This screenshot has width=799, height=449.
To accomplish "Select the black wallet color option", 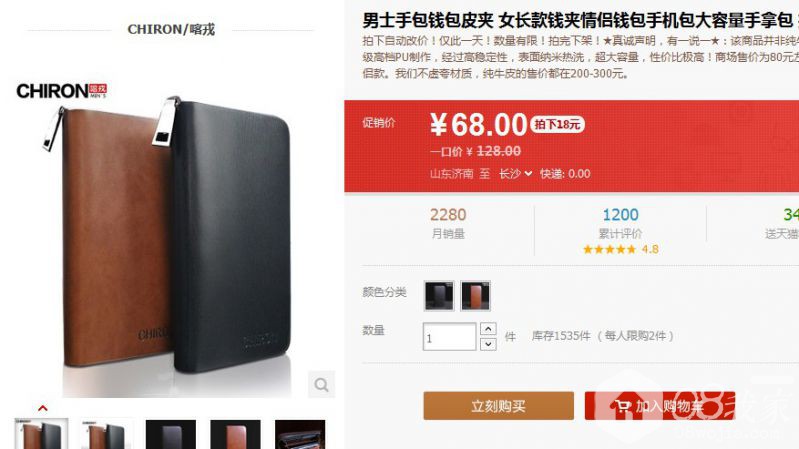I will (x=439, y=295).
